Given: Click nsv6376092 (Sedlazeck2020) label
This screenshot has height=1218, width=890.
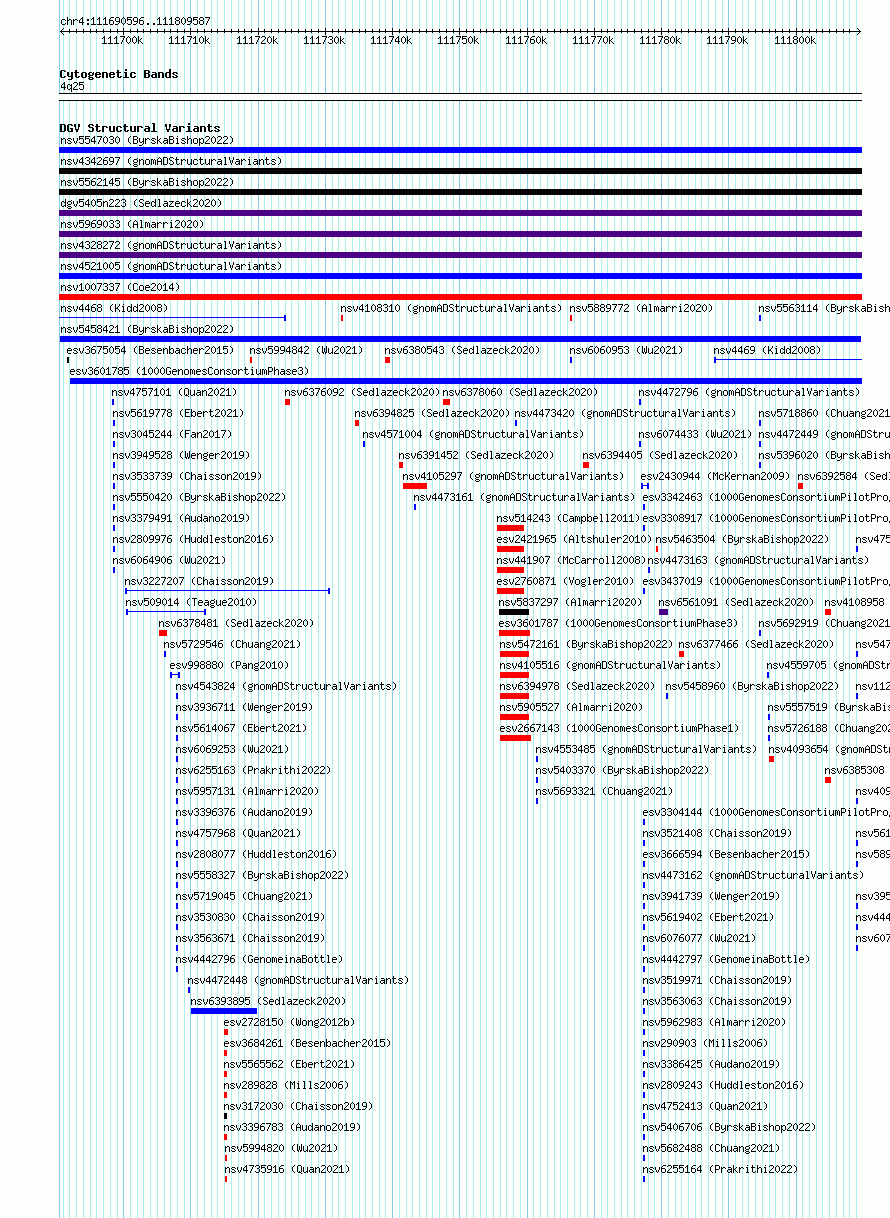Looking at the screenshot, I should [362, 392].
